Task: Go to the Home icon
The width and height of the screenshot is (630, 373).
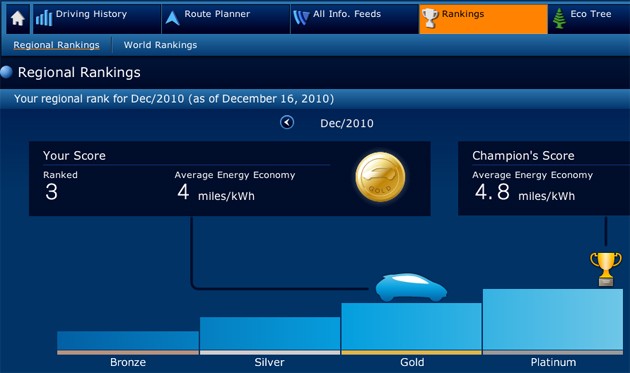Action: click(x=18, y=18)
